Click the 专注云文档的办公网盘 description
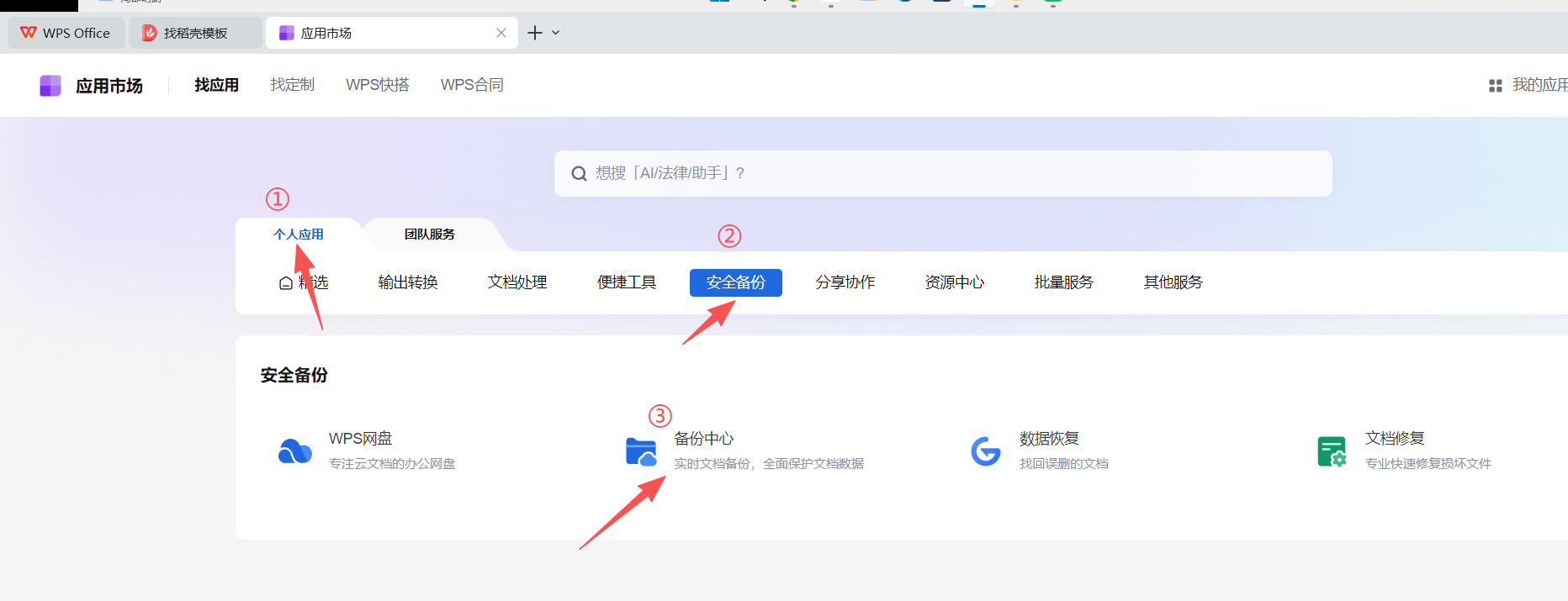 [392, 464]
